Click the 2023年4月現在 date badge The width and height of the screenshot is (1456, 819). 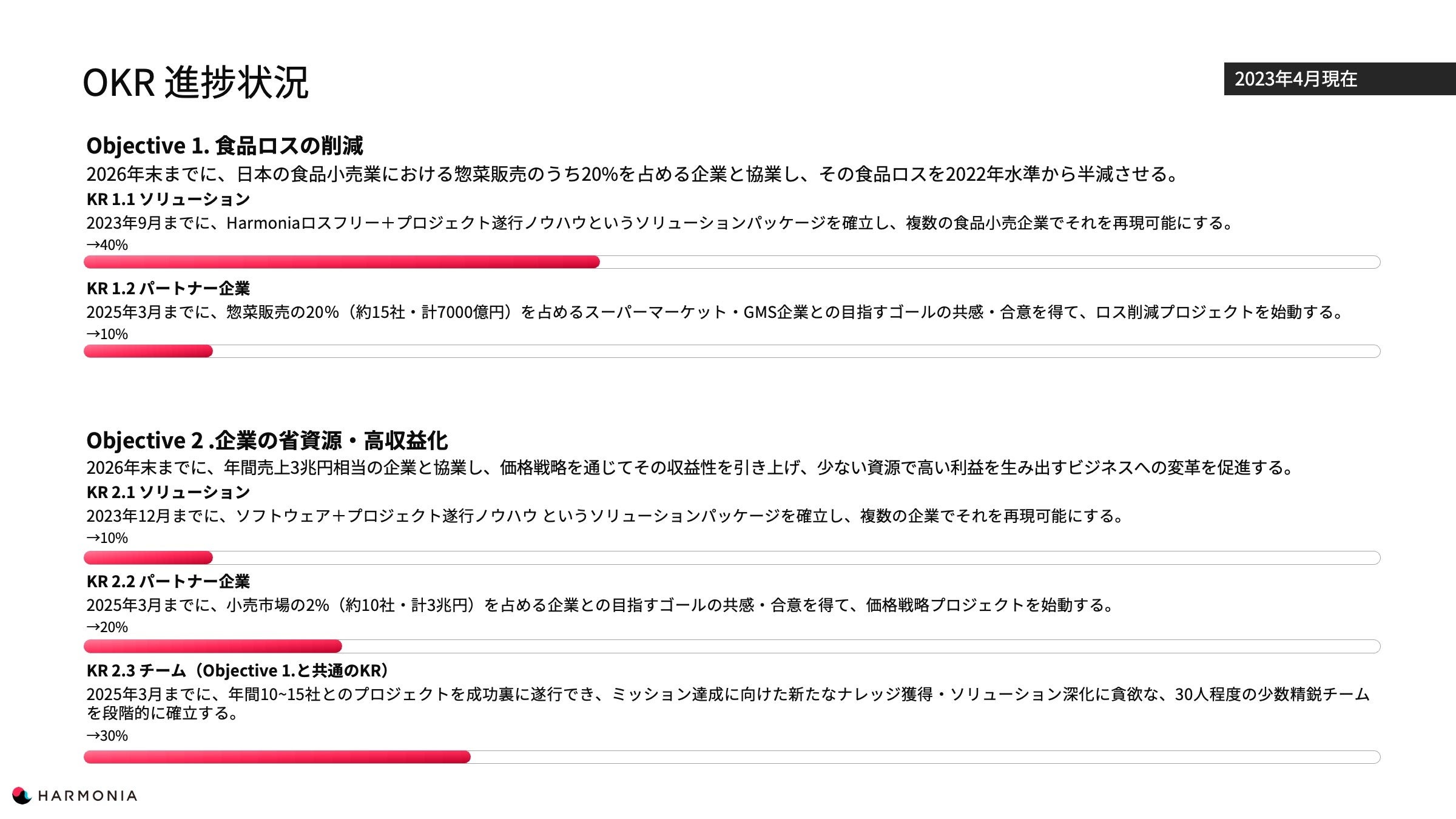tap(1296, 79)
